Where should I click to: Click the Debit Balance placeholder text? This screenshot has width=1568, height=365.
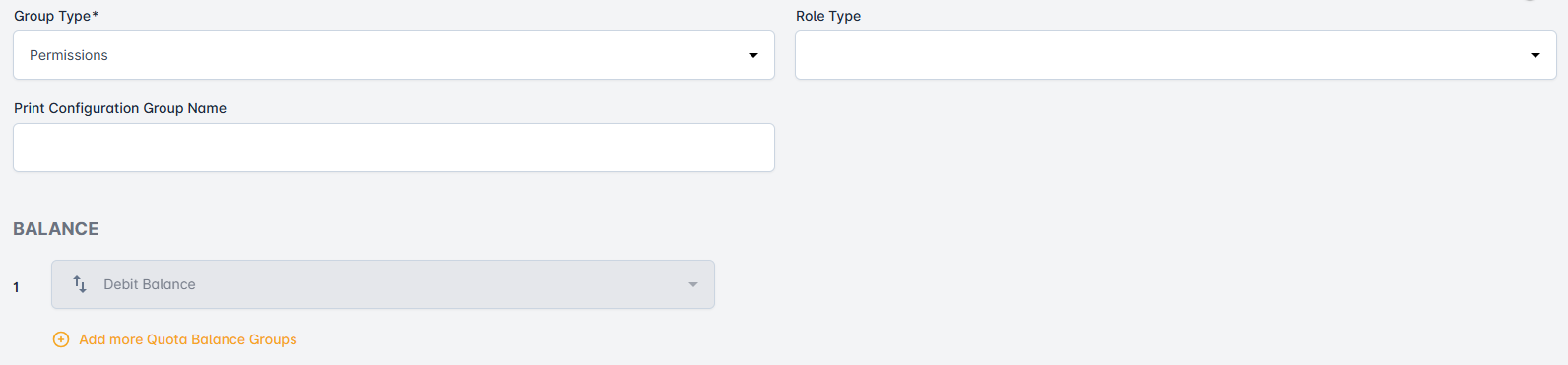150,284
